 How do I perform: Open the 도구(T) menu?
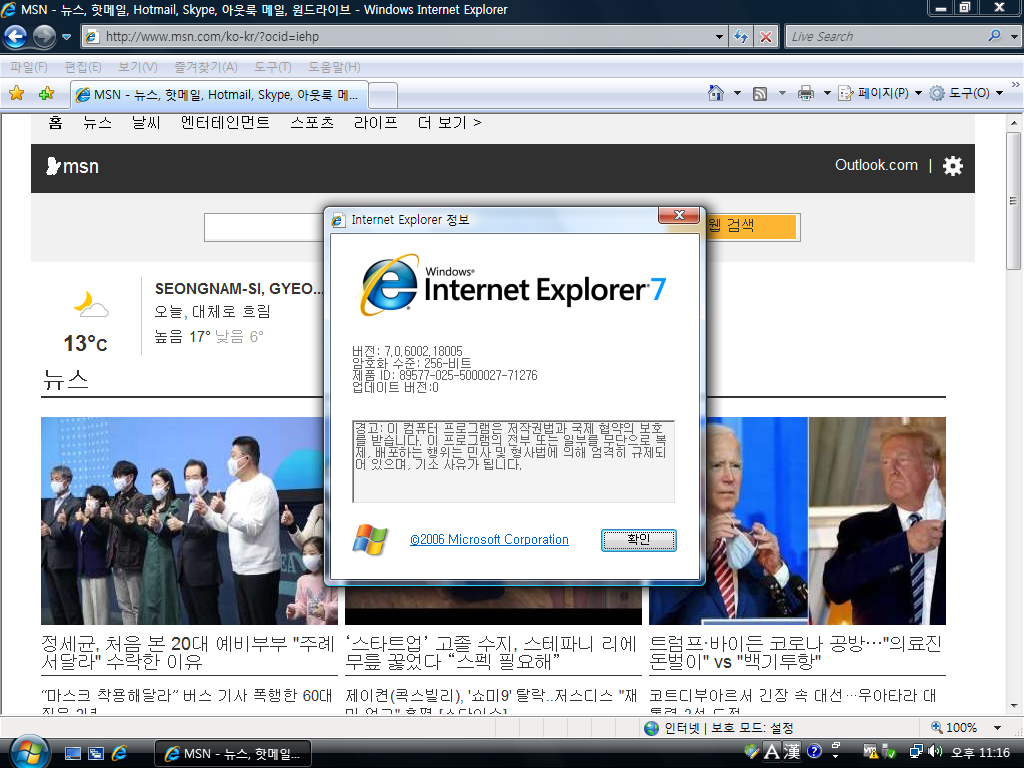coord(272,67)
